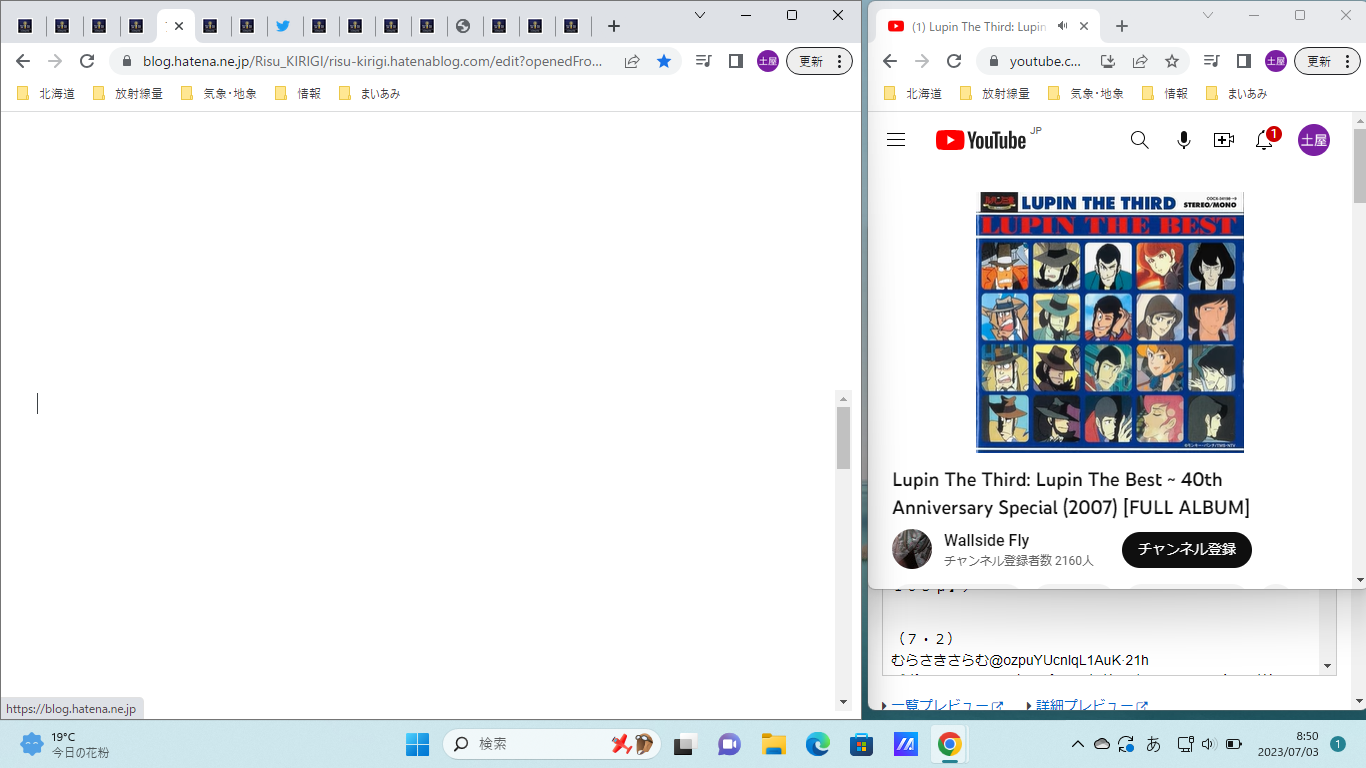Switch to the globe icon tab
Screen dimensions: 1366x768
click(x=461, y=26)
